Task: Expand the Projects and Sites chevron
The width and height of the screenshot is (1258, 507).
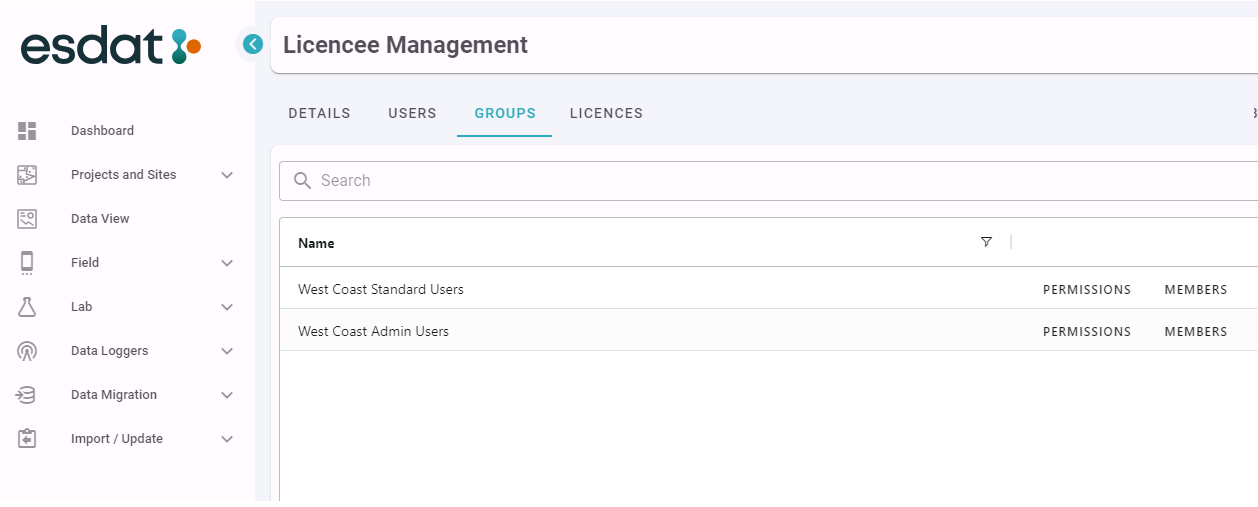Action: [x=227, y=175]
